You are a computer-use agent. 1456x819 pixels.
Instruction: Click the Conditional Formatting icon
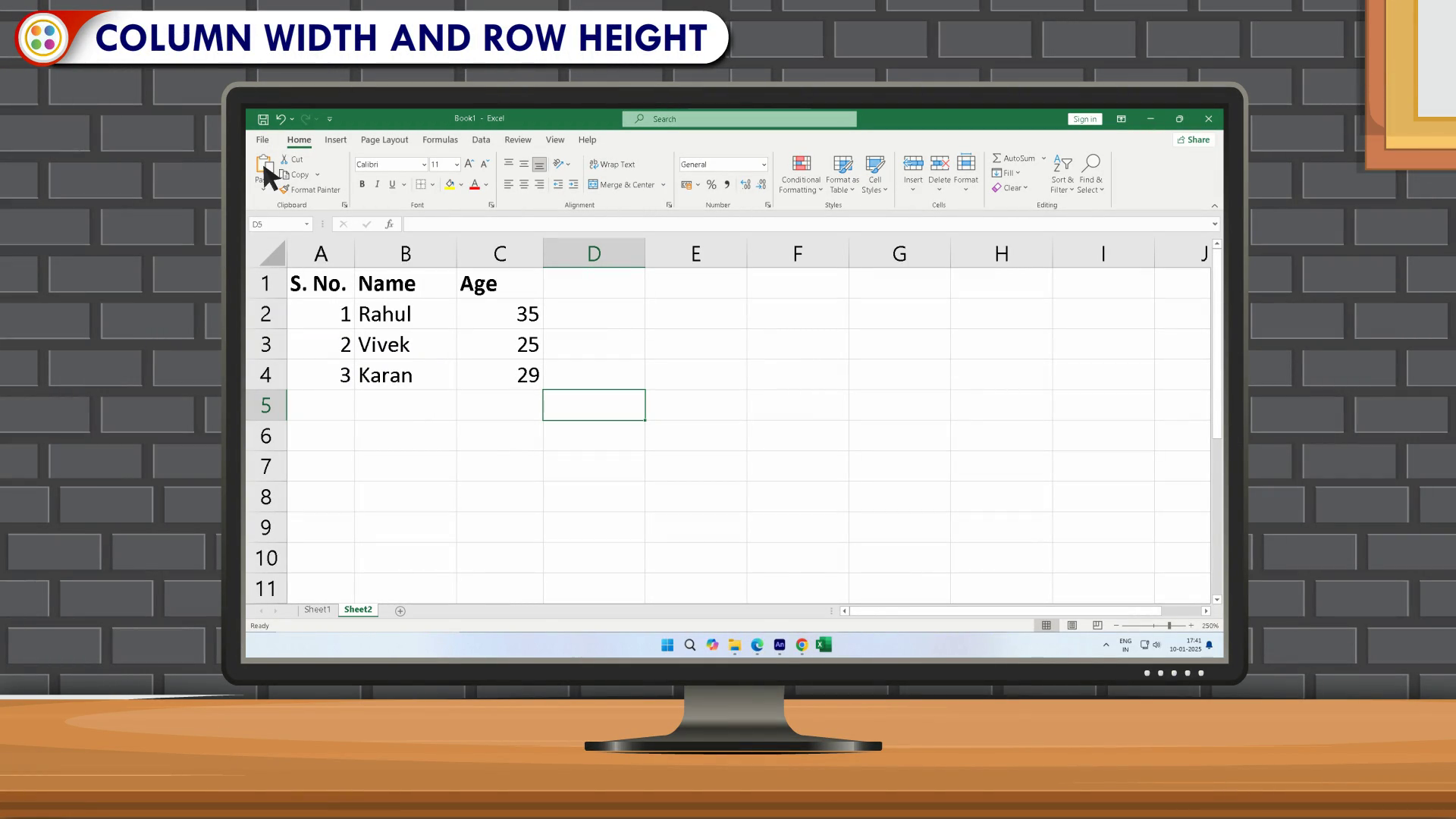801,164
